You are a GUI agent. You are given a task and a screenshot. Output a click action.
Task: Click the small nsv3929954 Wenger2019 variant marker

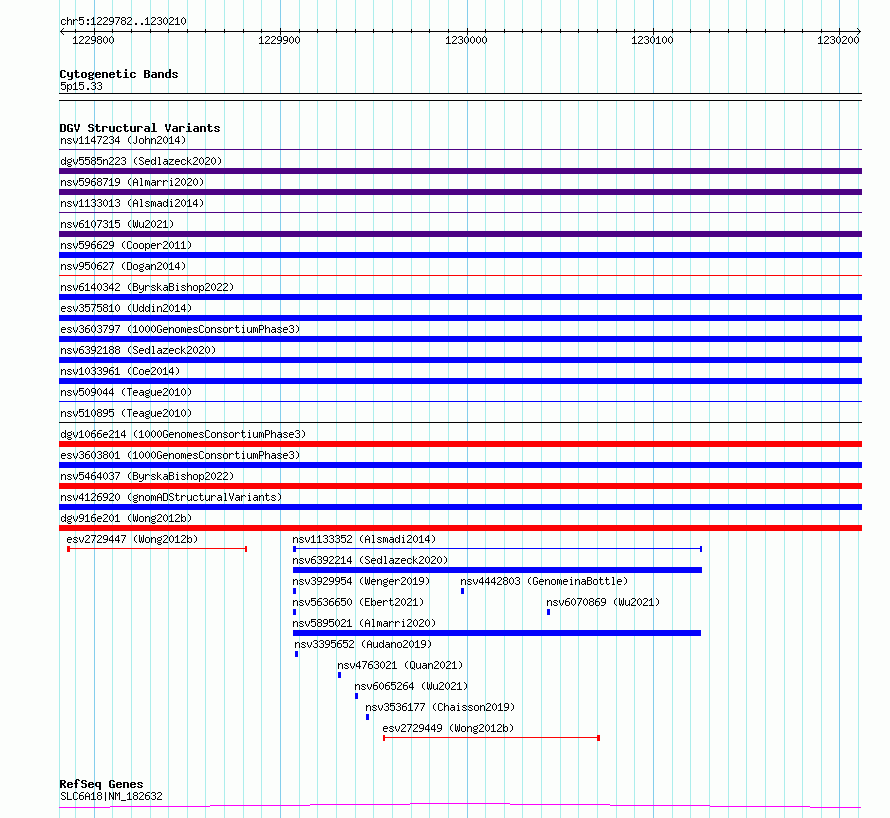[x=294, y=591]
